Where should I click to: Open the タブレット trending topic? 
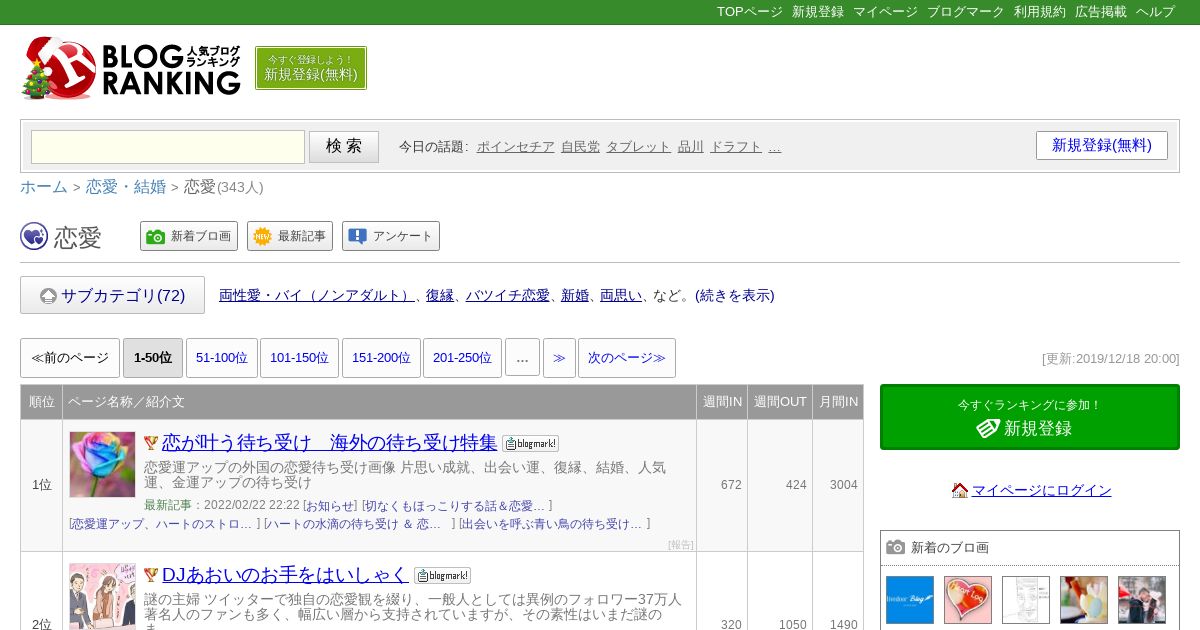(638, 146)
